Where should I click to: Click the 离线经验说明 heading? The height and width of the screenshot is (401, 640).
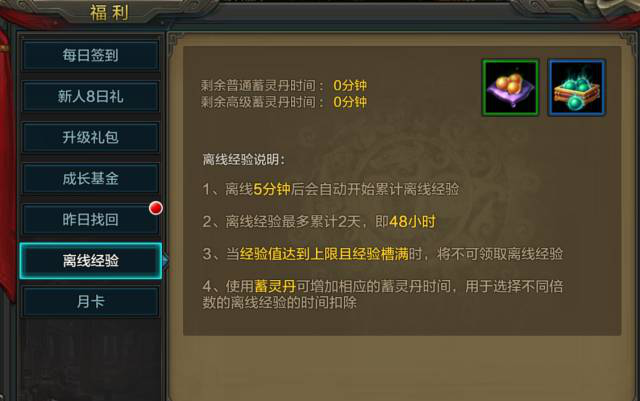coord(244,160)
